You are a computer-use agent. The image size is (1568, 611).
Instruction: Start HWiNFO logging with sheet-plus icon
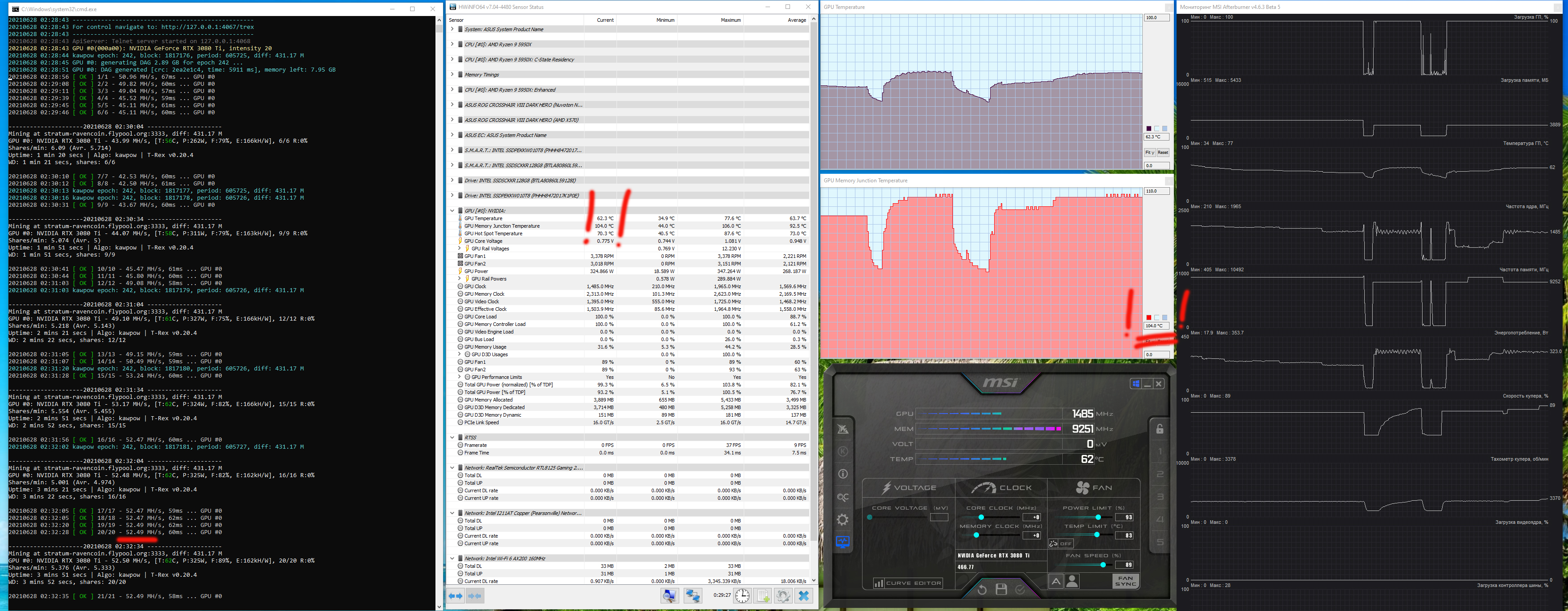click(x=763, y=596)
